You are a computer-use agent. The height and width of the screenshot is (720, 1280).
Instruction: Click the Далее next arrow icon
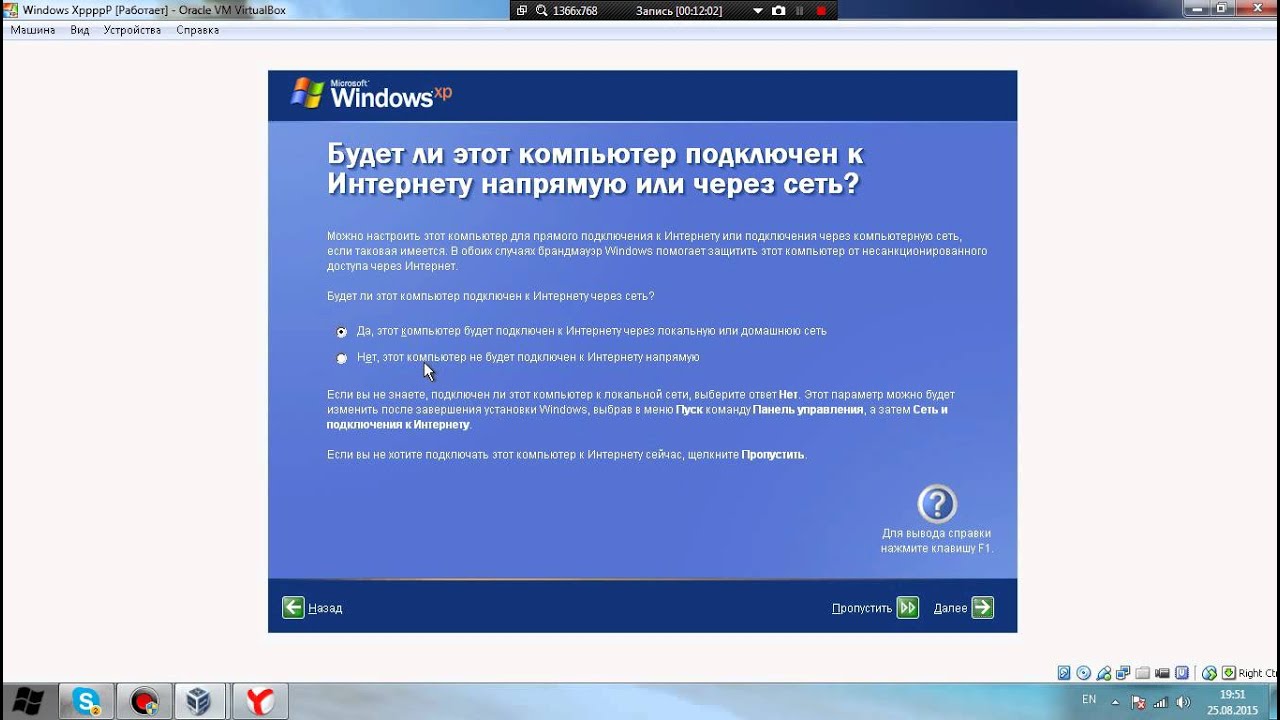click(982, 608)
